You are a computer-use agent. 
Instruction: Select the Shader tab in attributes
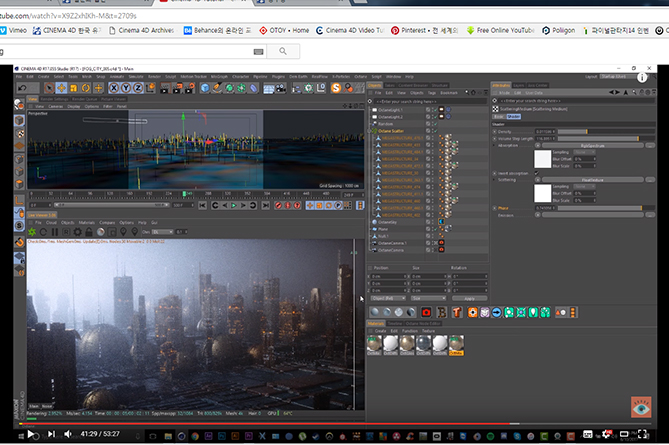(x=514, y=116)
